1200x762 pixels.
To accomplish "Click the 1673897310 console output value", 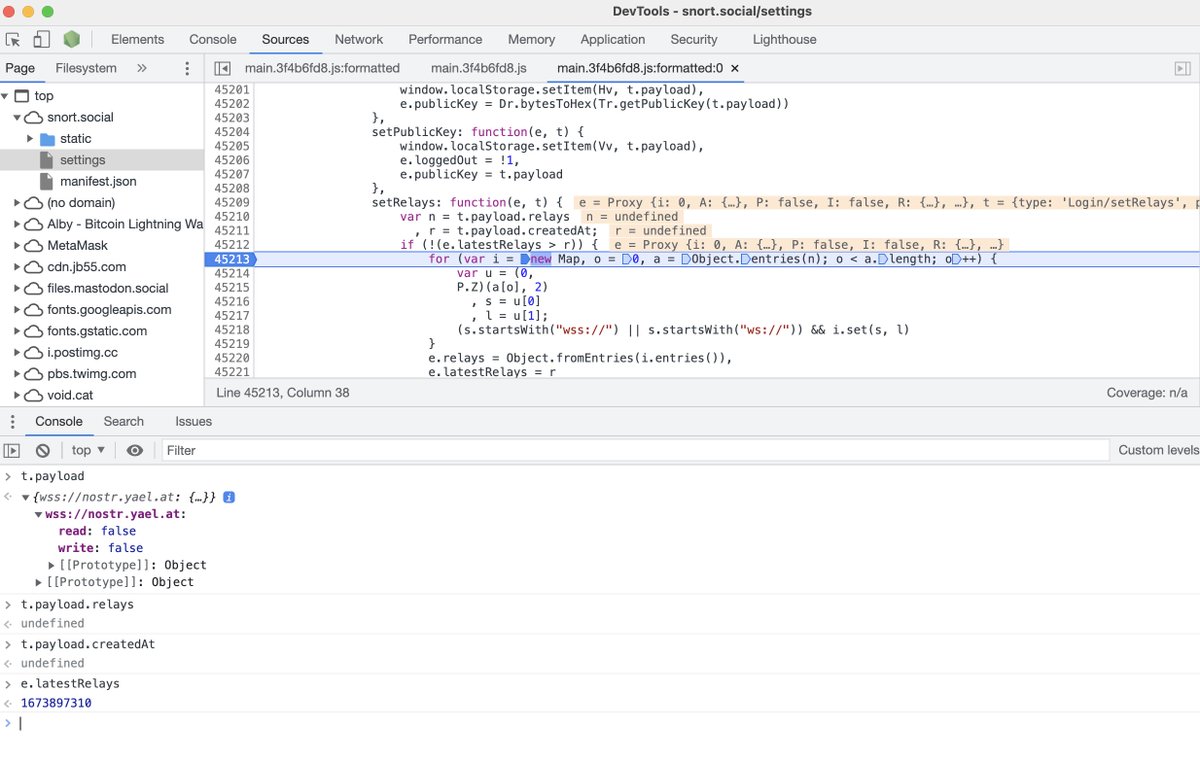I will coord(56,703).
